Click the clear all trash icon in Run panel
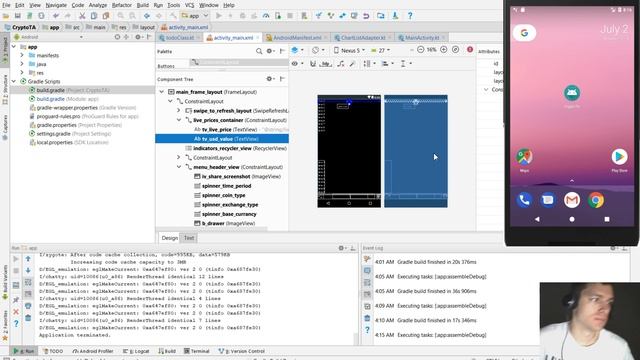 pos(28,317)
